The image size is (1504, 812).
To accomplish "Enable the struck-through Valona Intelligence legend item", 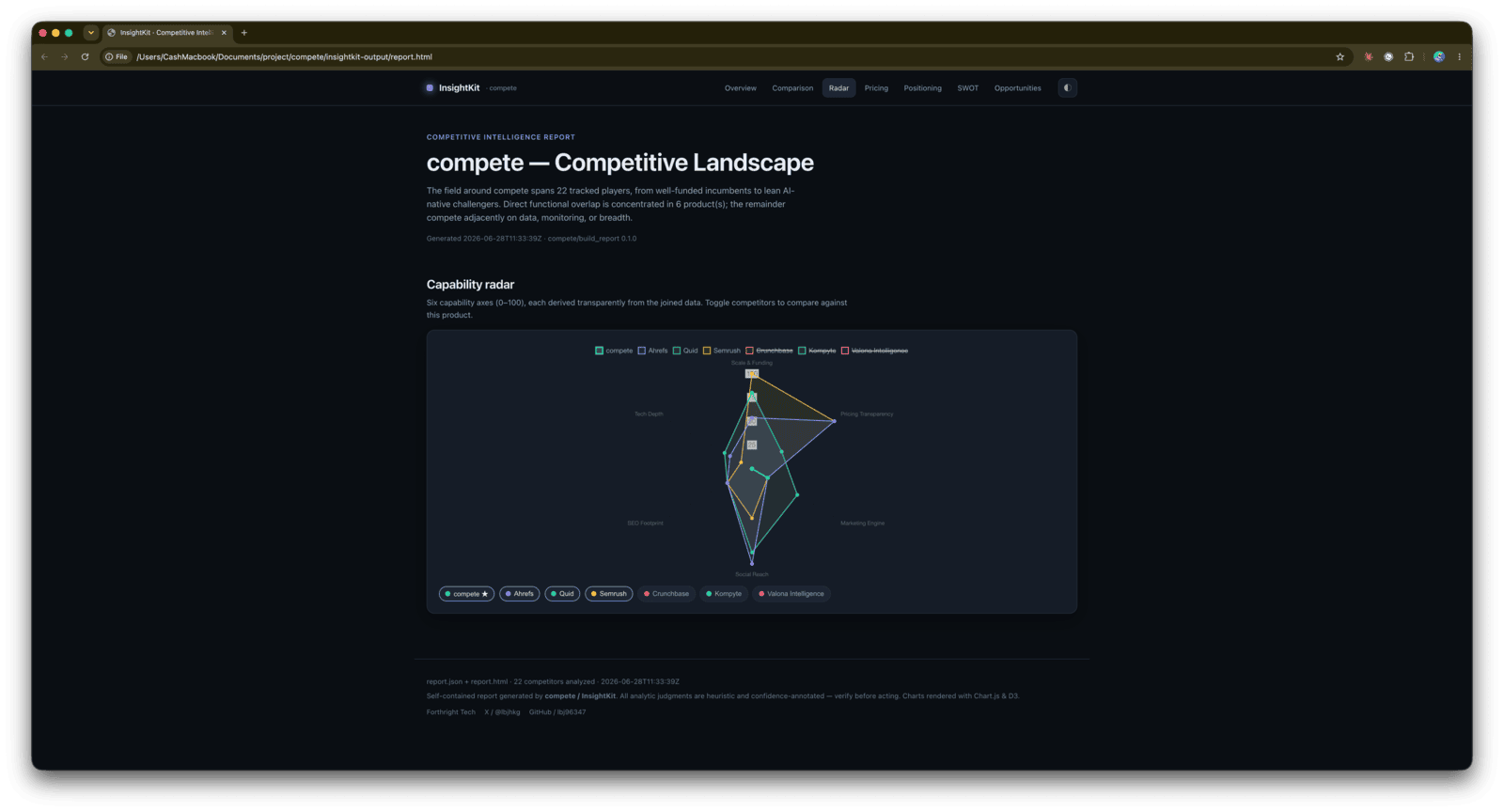I will (x=874, y=351).
